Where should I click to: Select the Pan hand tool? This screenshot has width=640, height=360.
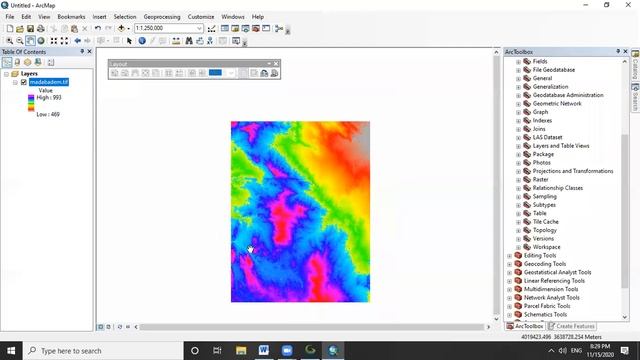[x=30, y=41]
